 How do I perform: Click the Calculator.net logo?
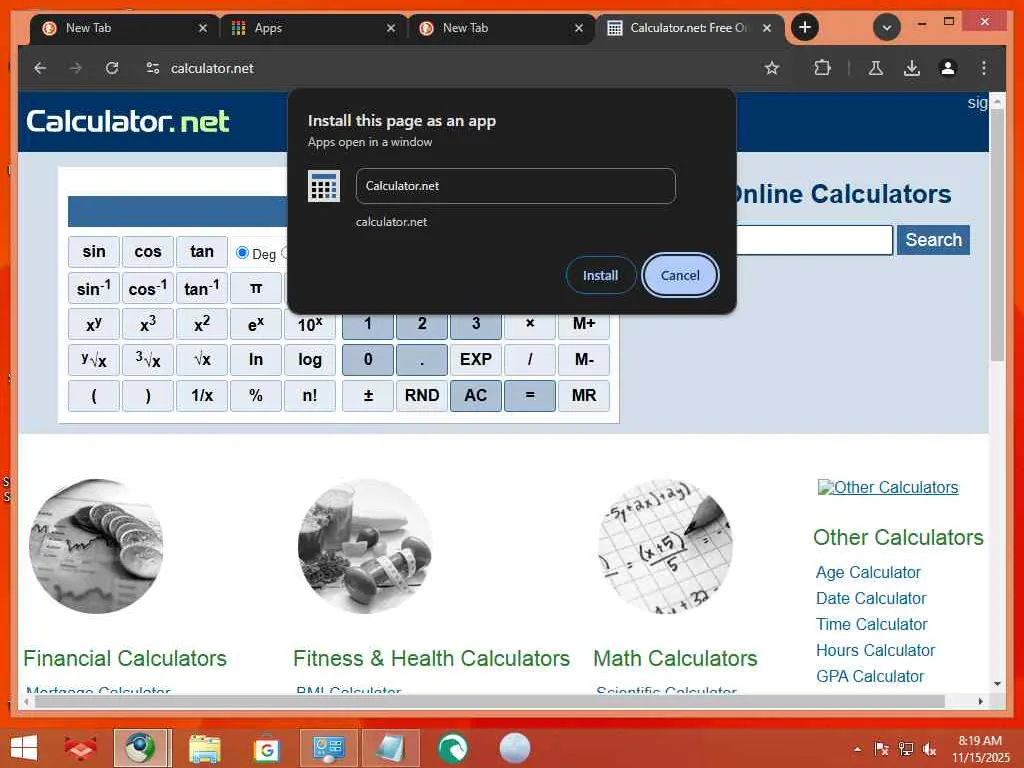coord(128,121)
